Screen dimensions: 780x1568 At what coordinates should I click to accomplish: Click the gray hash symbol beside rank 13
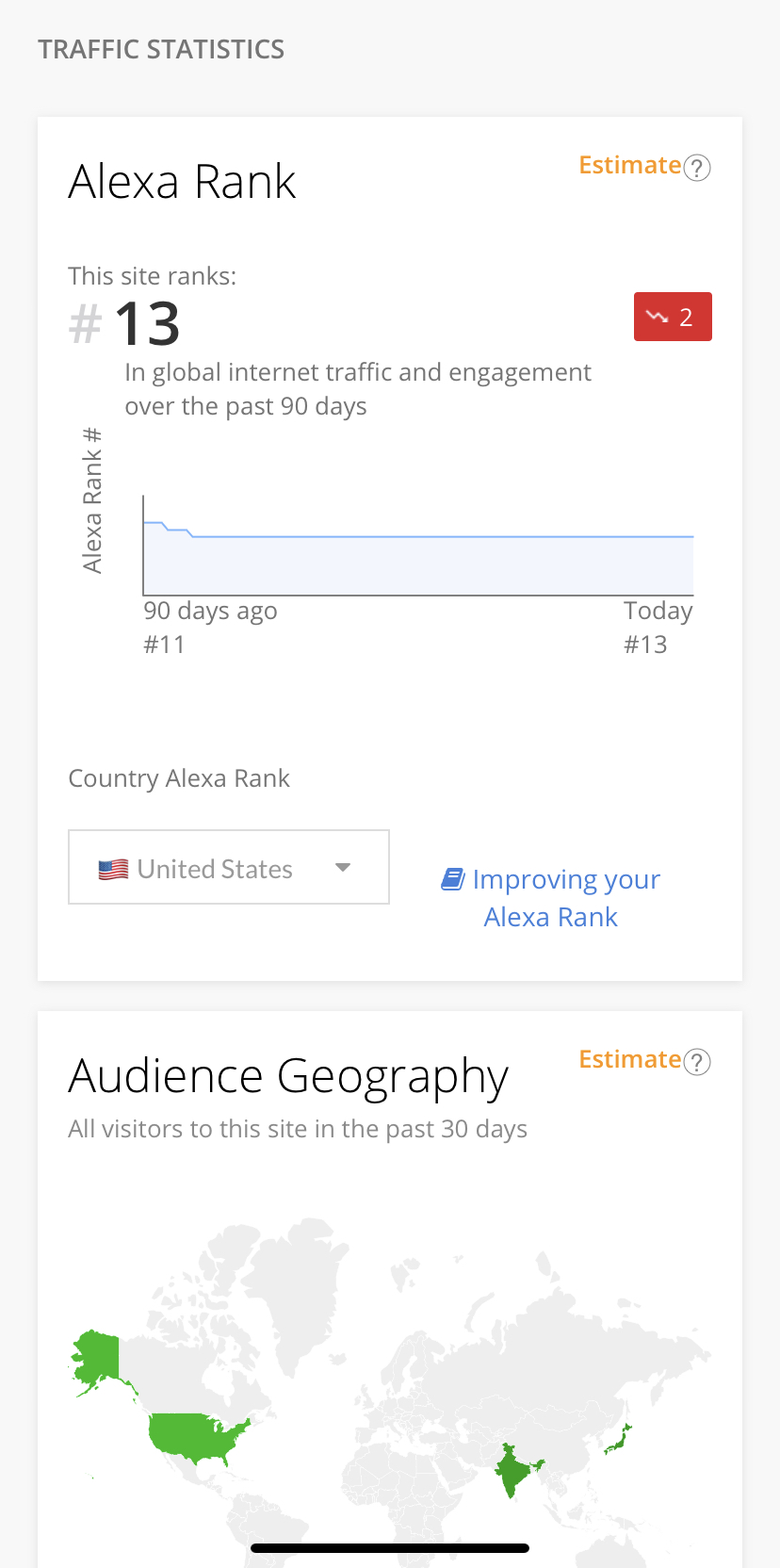pyautogui.click(x=85, y=324)
